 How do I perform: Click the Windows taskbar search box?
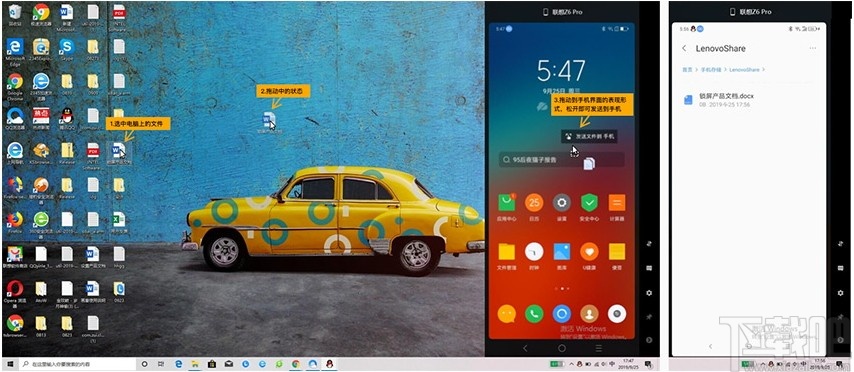click(77, 364)
